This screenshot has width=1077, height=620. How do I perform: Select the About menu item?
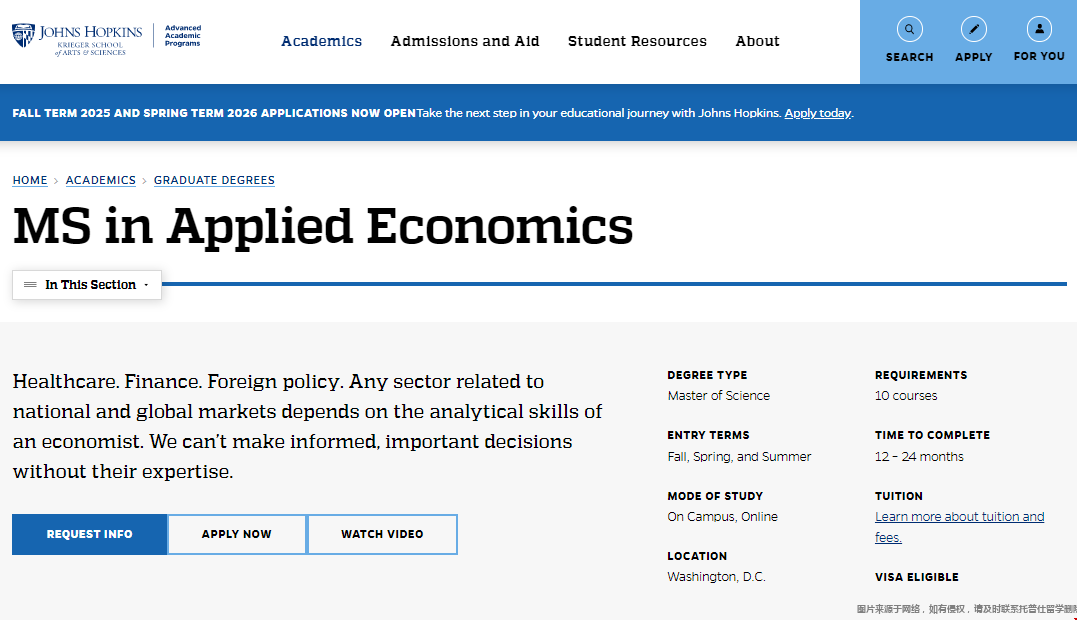click(x=757, y=41)
